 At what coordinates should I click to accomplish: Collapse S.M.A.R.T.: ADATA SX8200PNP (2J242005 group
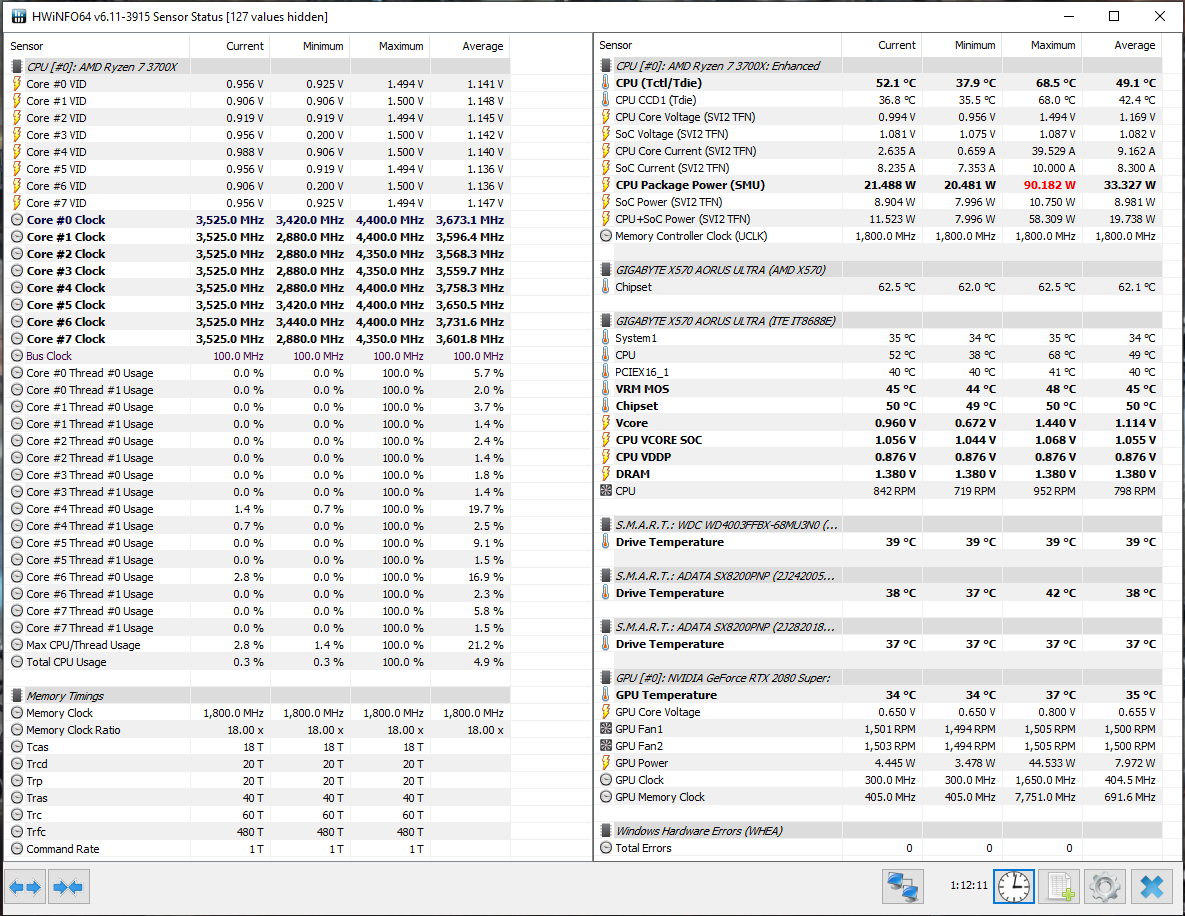pyautogui.click(x=605, y=576)
